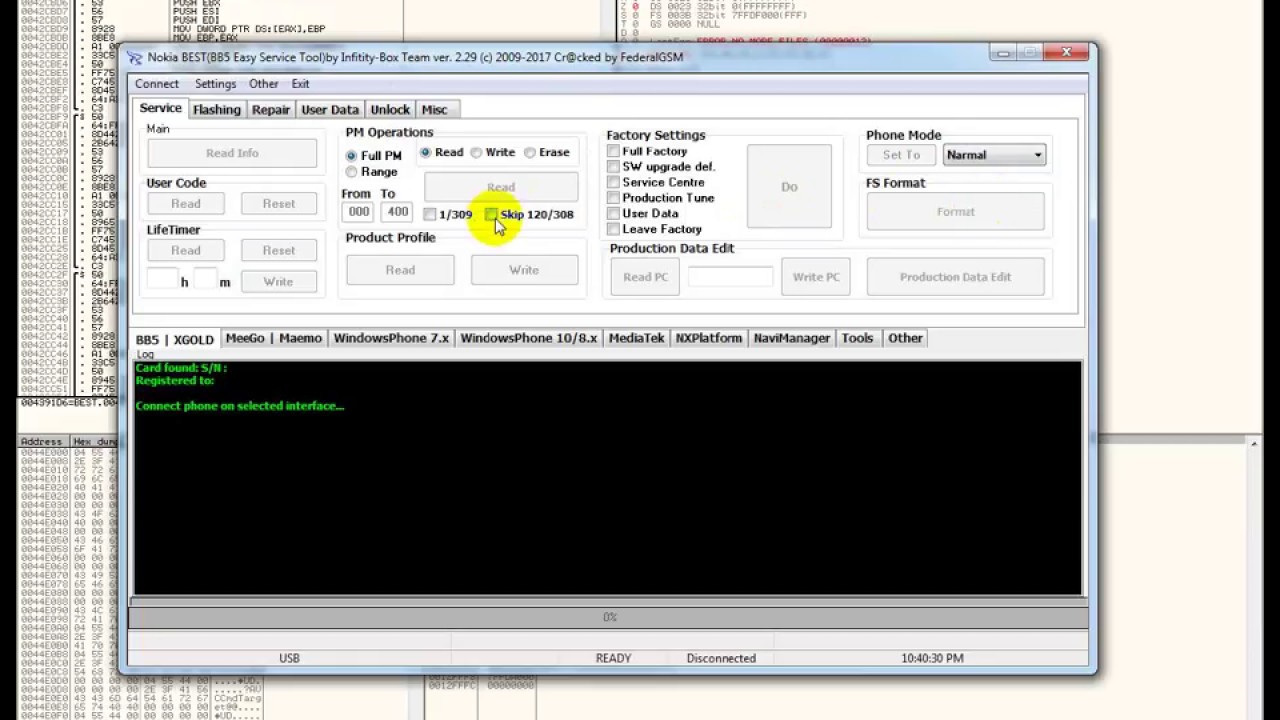The image size is (1280, 720).
Task: Open the Unlock tab
Action: [x=390, y=110]
